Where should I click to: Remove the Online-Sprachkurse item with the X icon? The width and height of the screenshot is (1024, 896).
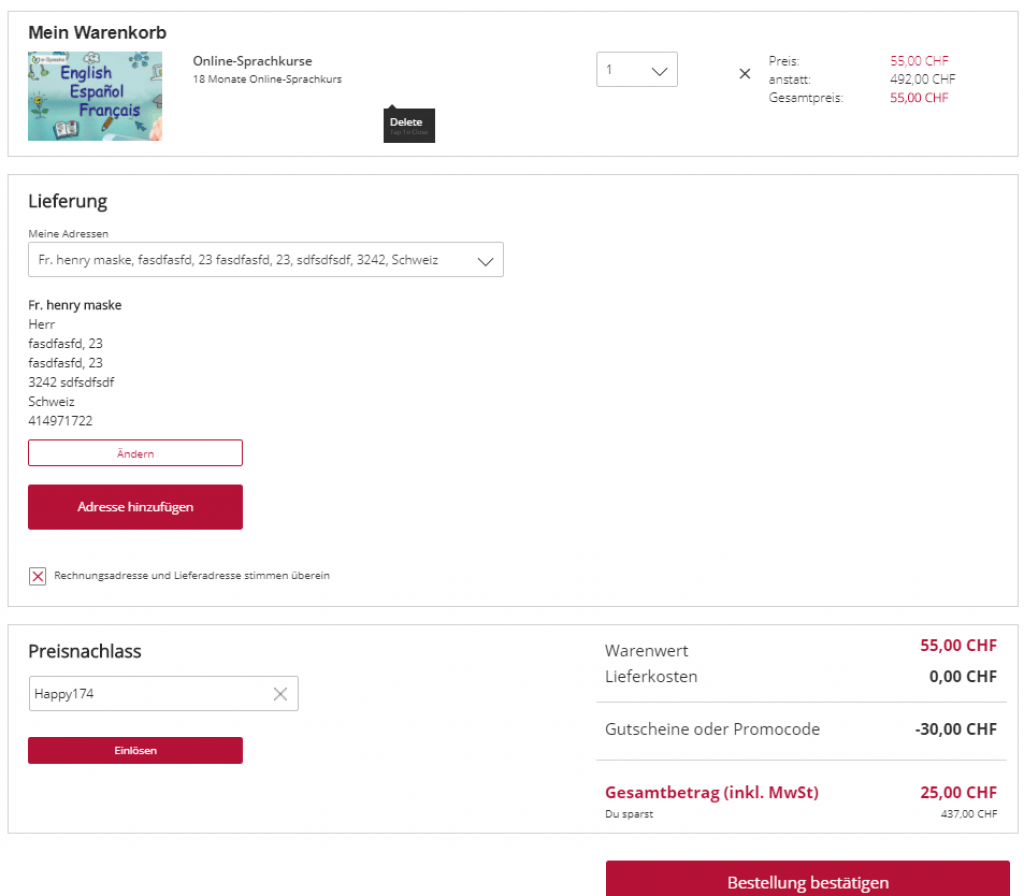coord(744,74)
